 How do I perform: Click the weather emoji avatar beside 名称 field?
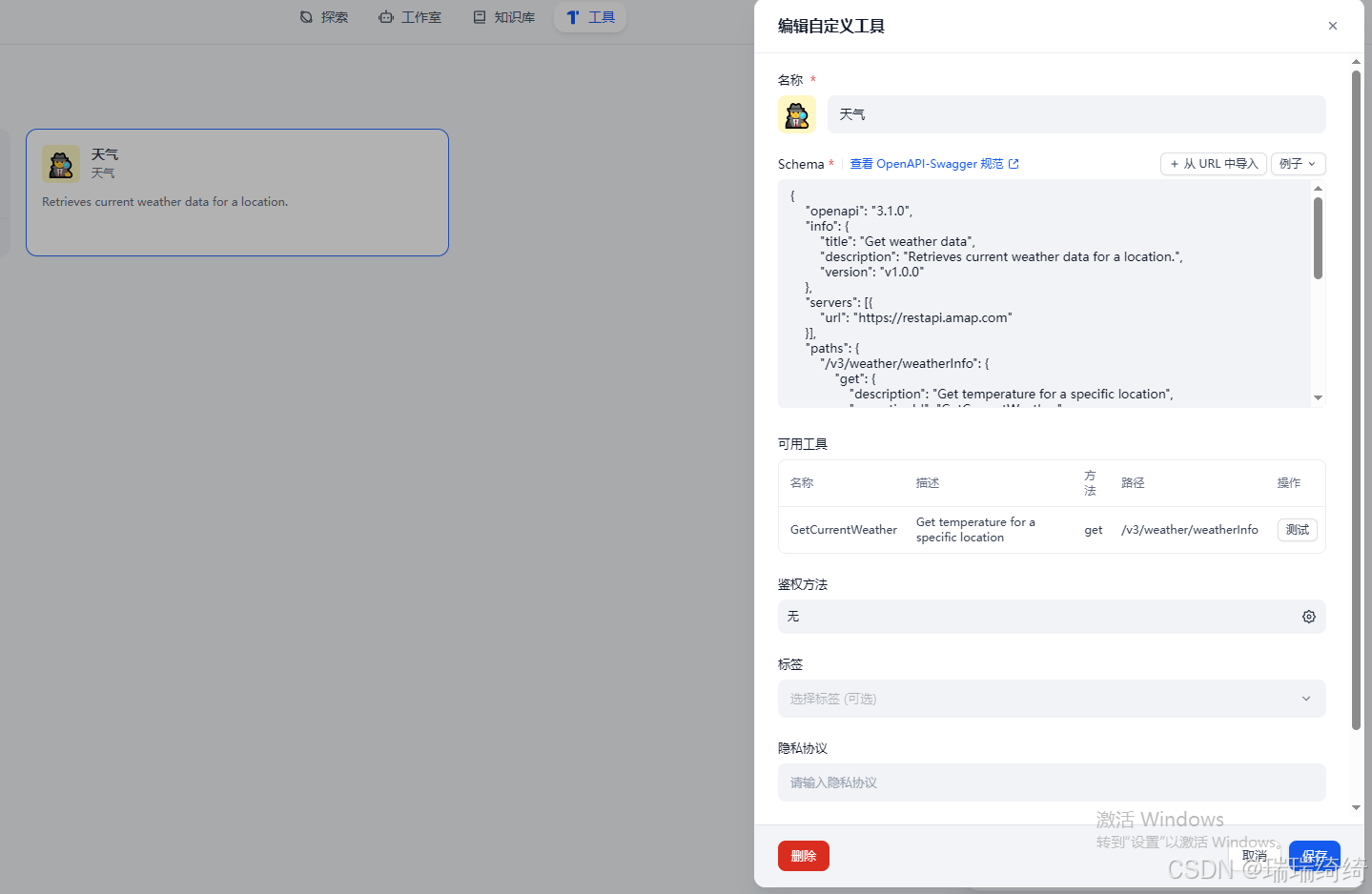pos(797,113)
